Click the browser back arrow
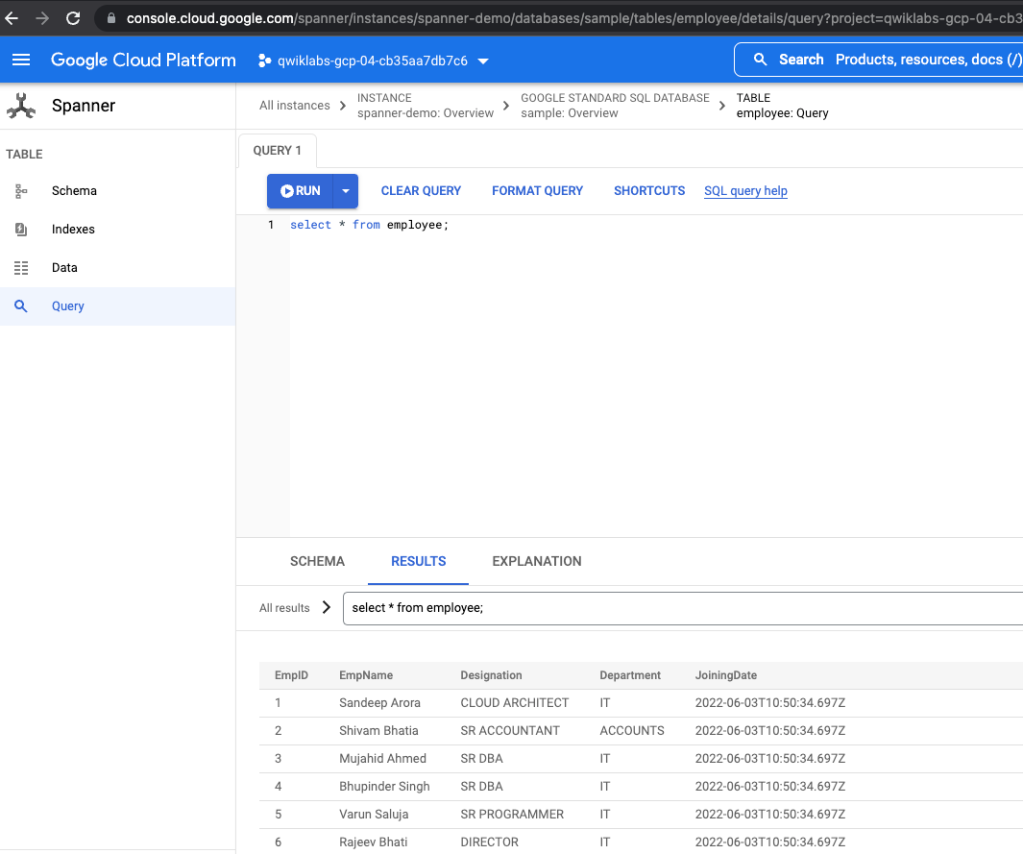 (x=12, y=18)
